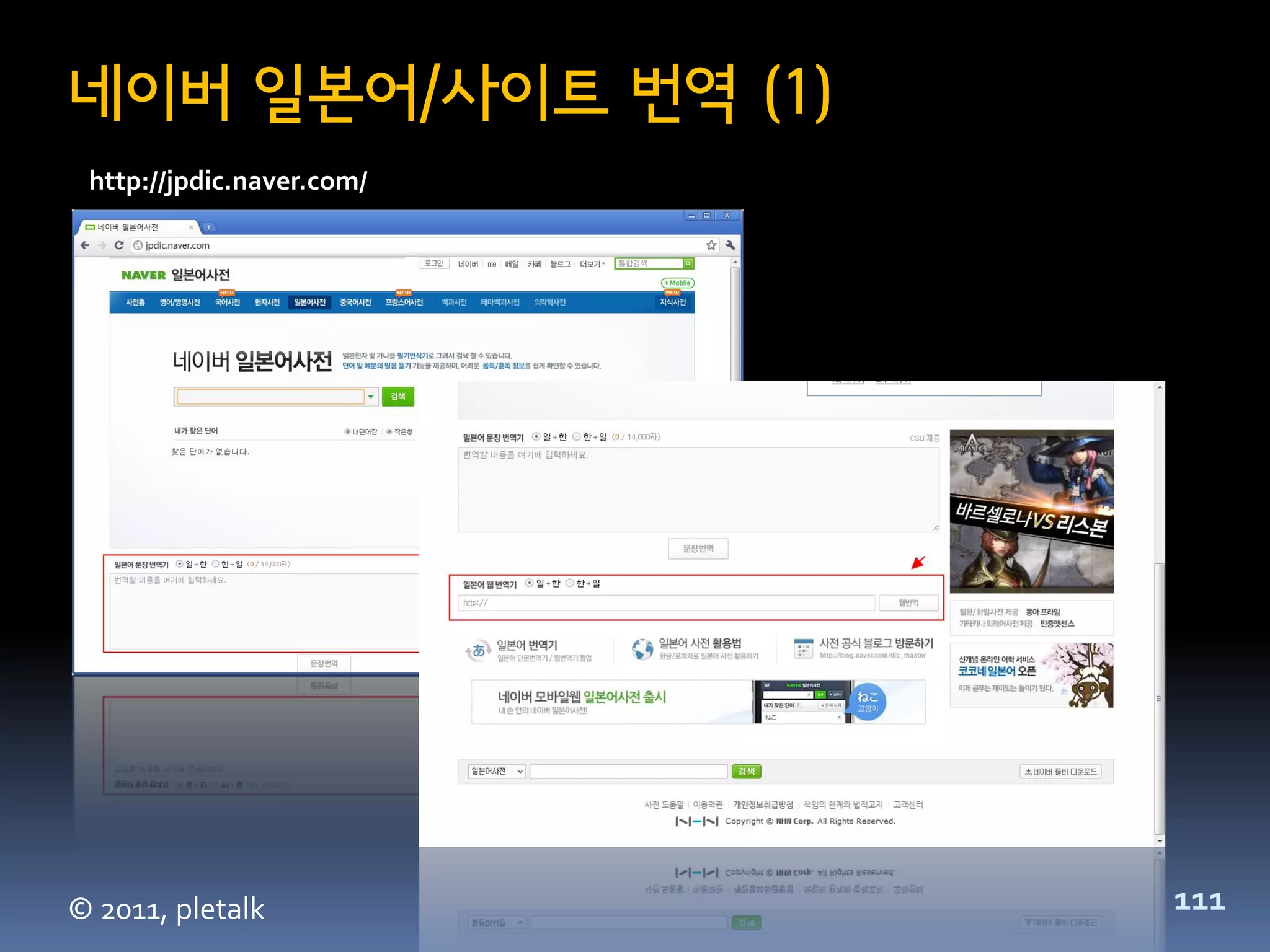The height and width of the screenshot is (952, 1270).
Task: Click the ねこ blue circle in the mobile banner
Action: [x=868, y=702]
